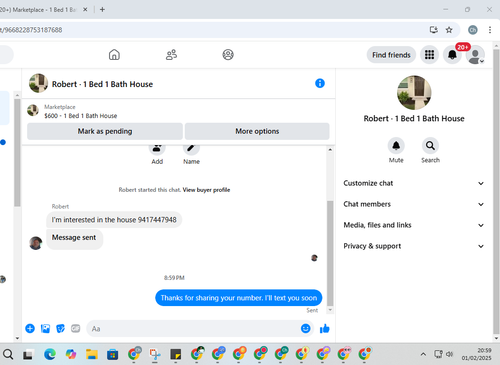Send a thumbs-up like
The image size is (500, 365).
(325, 329)
